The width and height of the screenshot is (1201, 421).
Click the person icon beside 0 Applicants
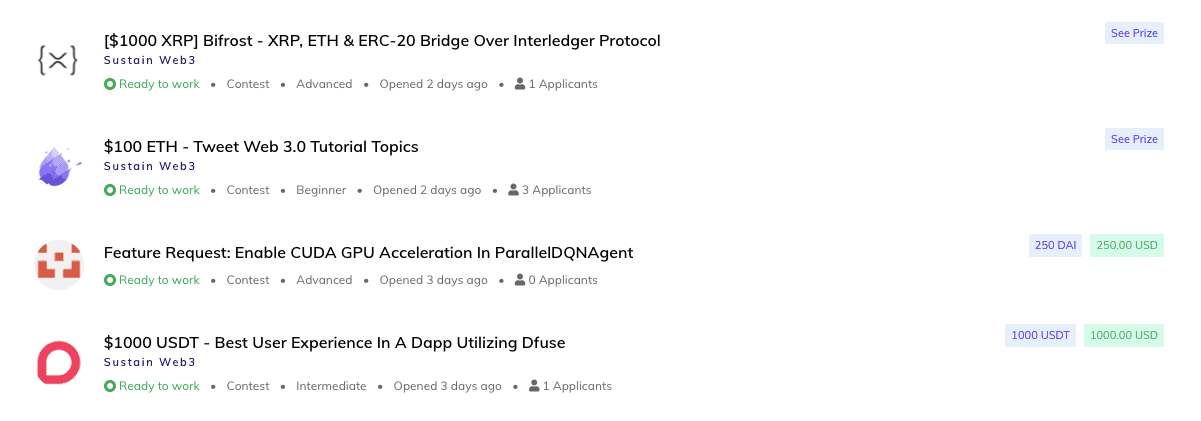coord(520,280)
